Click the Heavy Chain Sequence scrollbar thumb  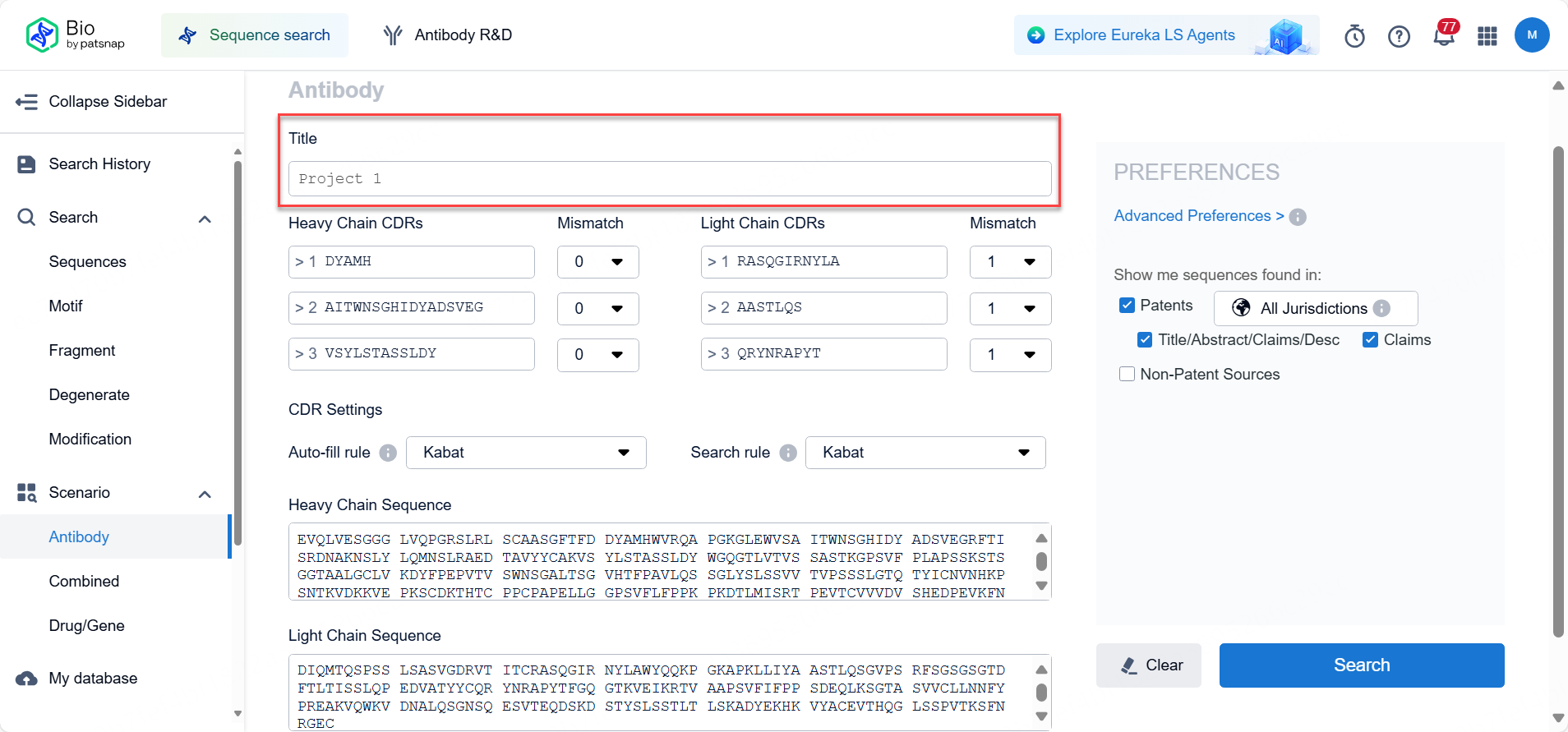point(1041,561)
